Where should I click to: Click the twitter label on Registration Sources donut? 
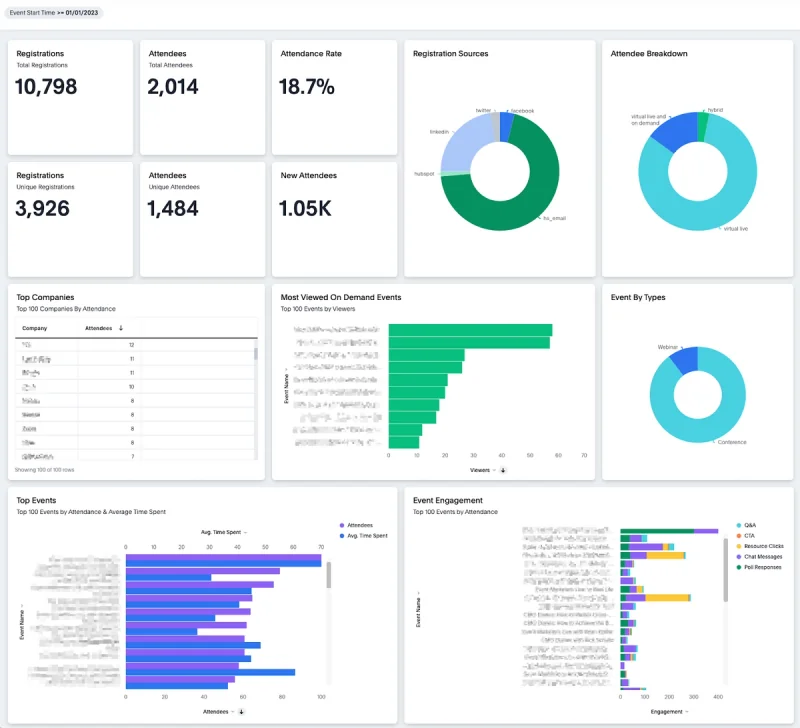[x=483, y=110]
